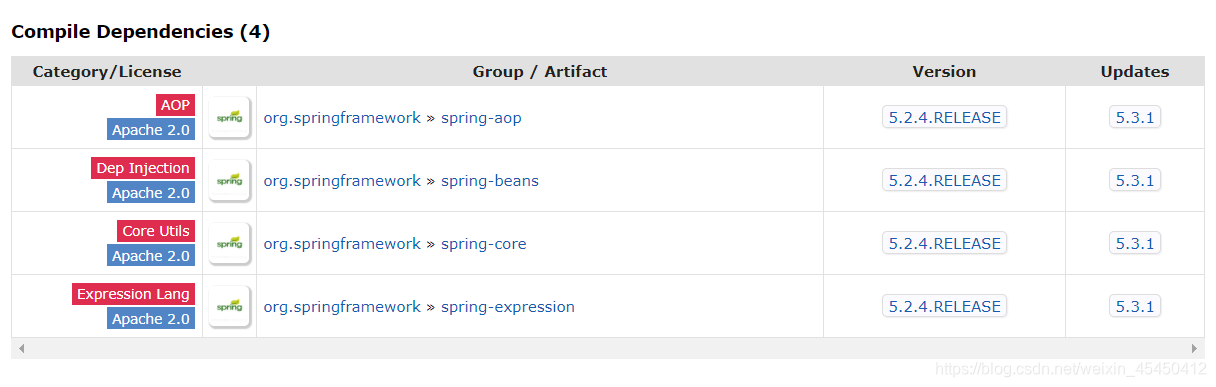Viewport: 1216px width, 387px height.
Task: Click Apache 2.0 license in spring-aop row
Action: tap(151, 130)
